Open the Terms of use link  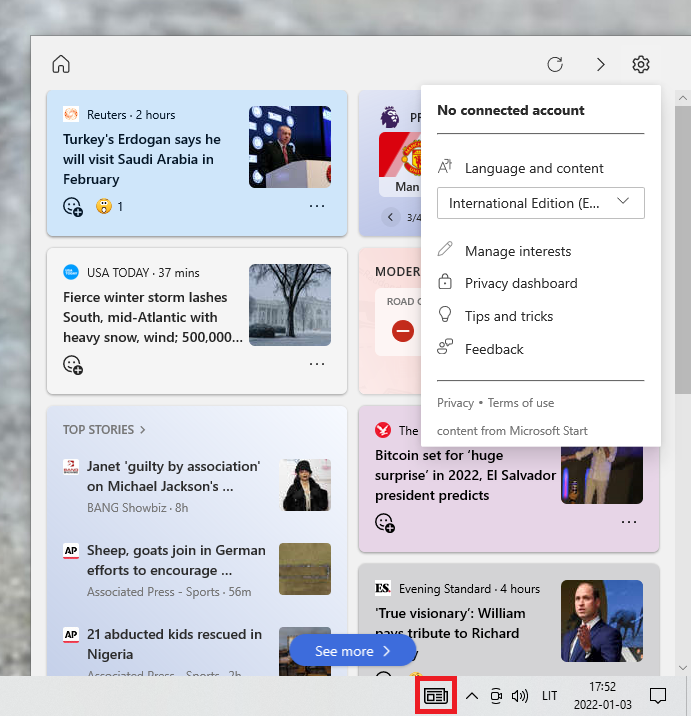pos(521,403)
